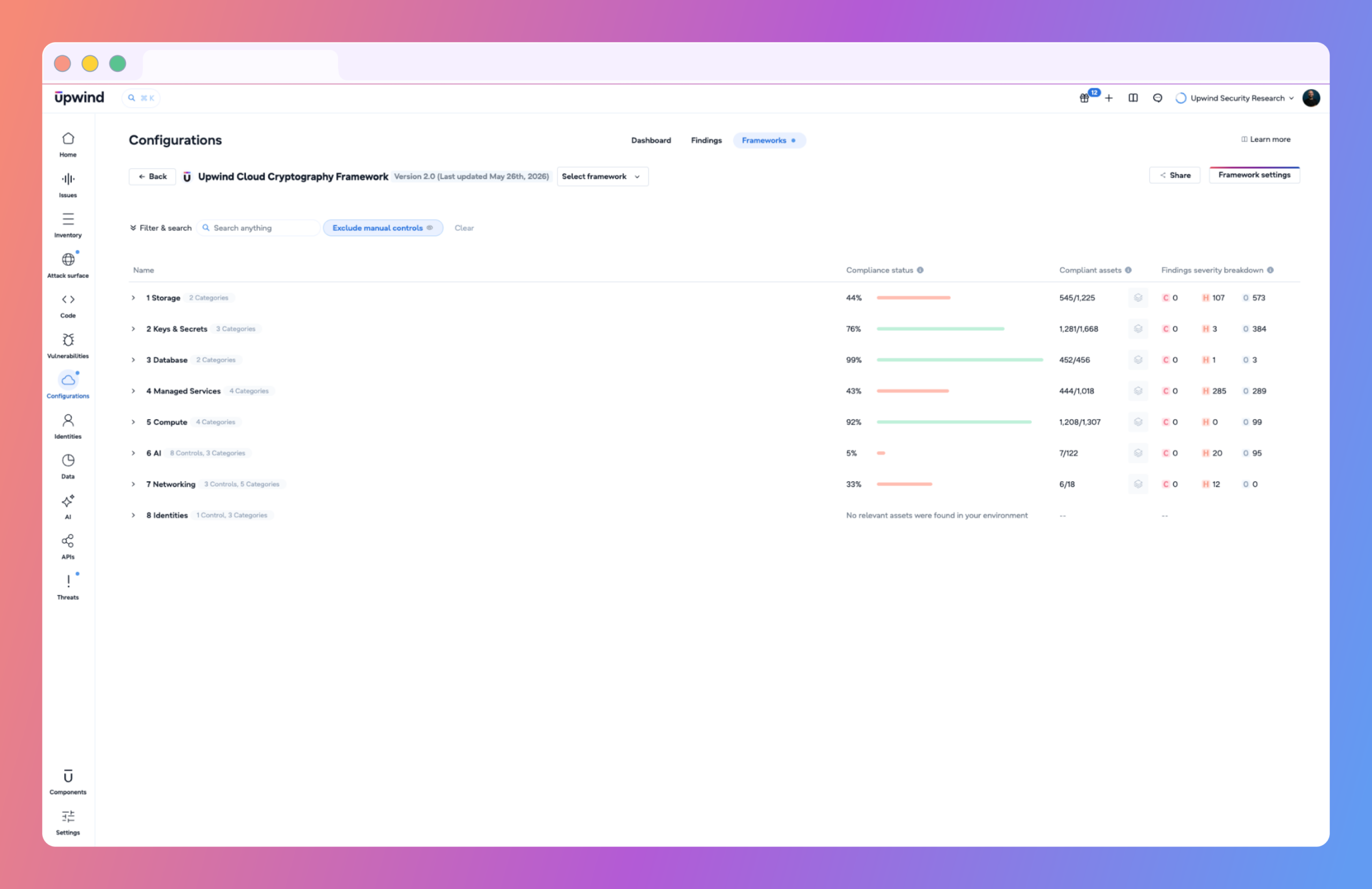Click the 4 Categories tag in Compute row
Image resolution: width=1372 pixels, height=889 pixels.
[215, 423]
